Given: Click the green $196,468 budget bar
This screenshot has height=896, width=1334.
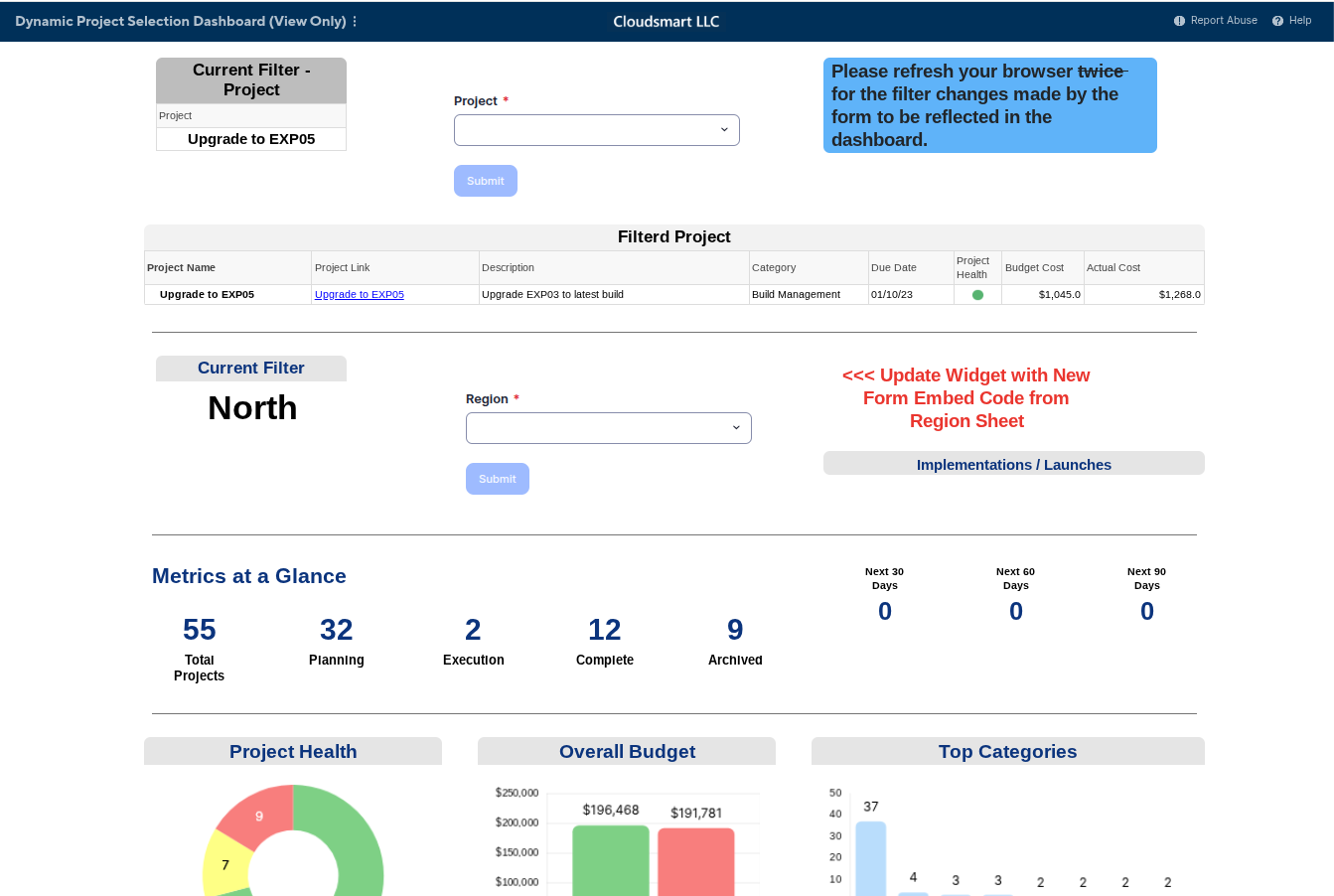Looking at the screenshot, I should pos(611,860).
